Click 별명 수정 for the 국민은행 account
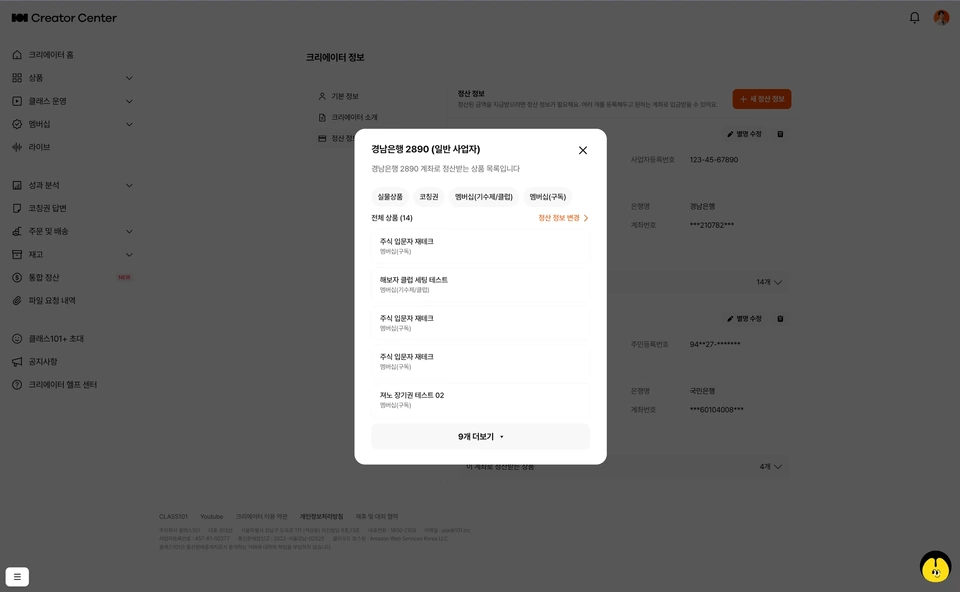This screenshot has height=592, width=960. click(744, 319)
